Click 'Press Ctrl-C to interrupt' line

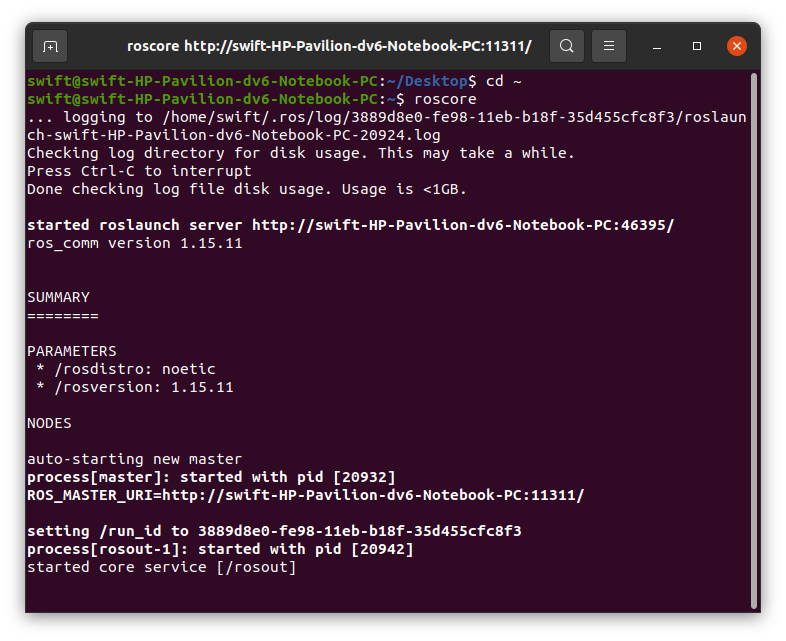(x=139, y=171)
